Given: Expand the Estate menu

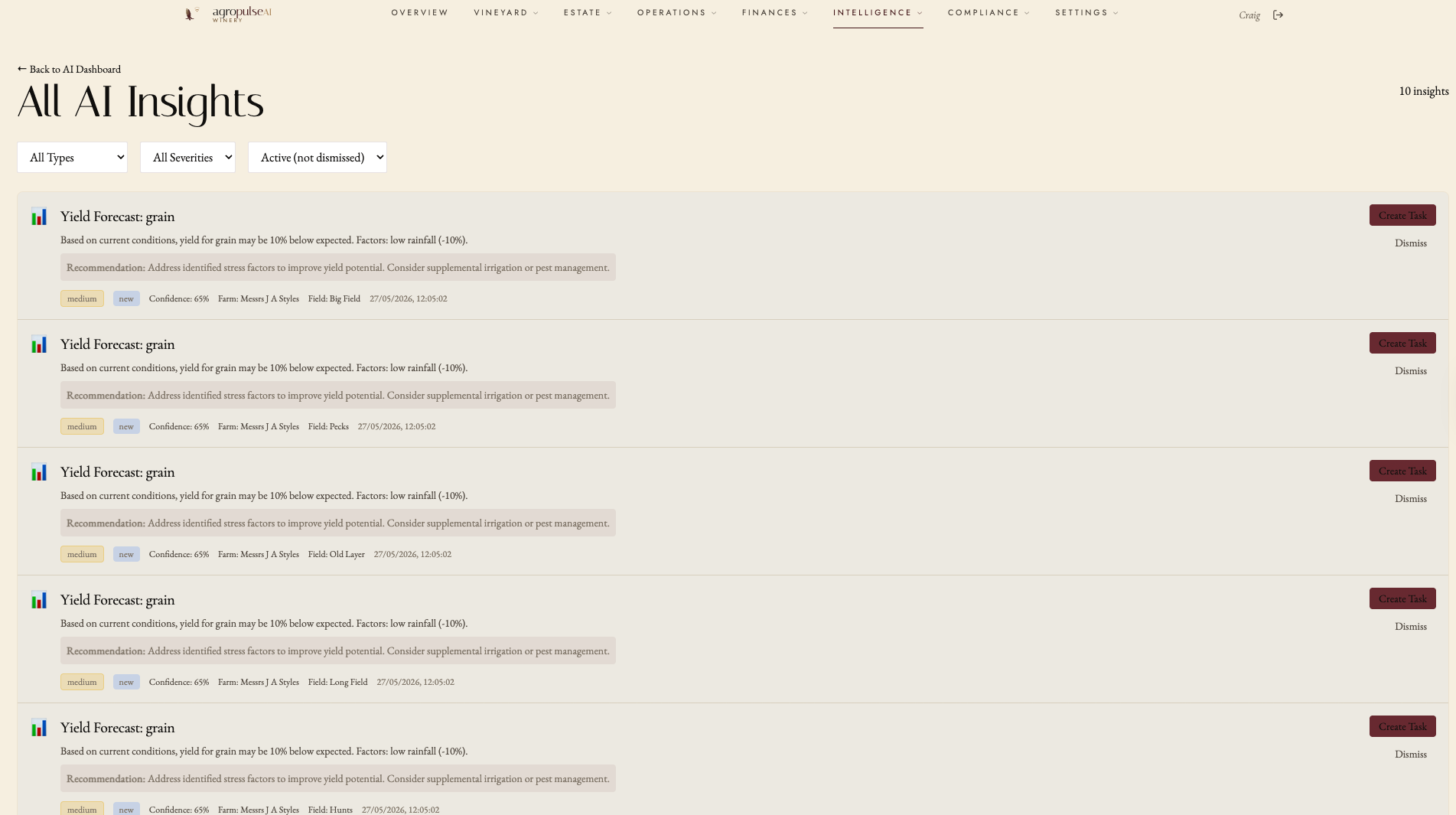Looking at the screenshot, I should point(588,13).
